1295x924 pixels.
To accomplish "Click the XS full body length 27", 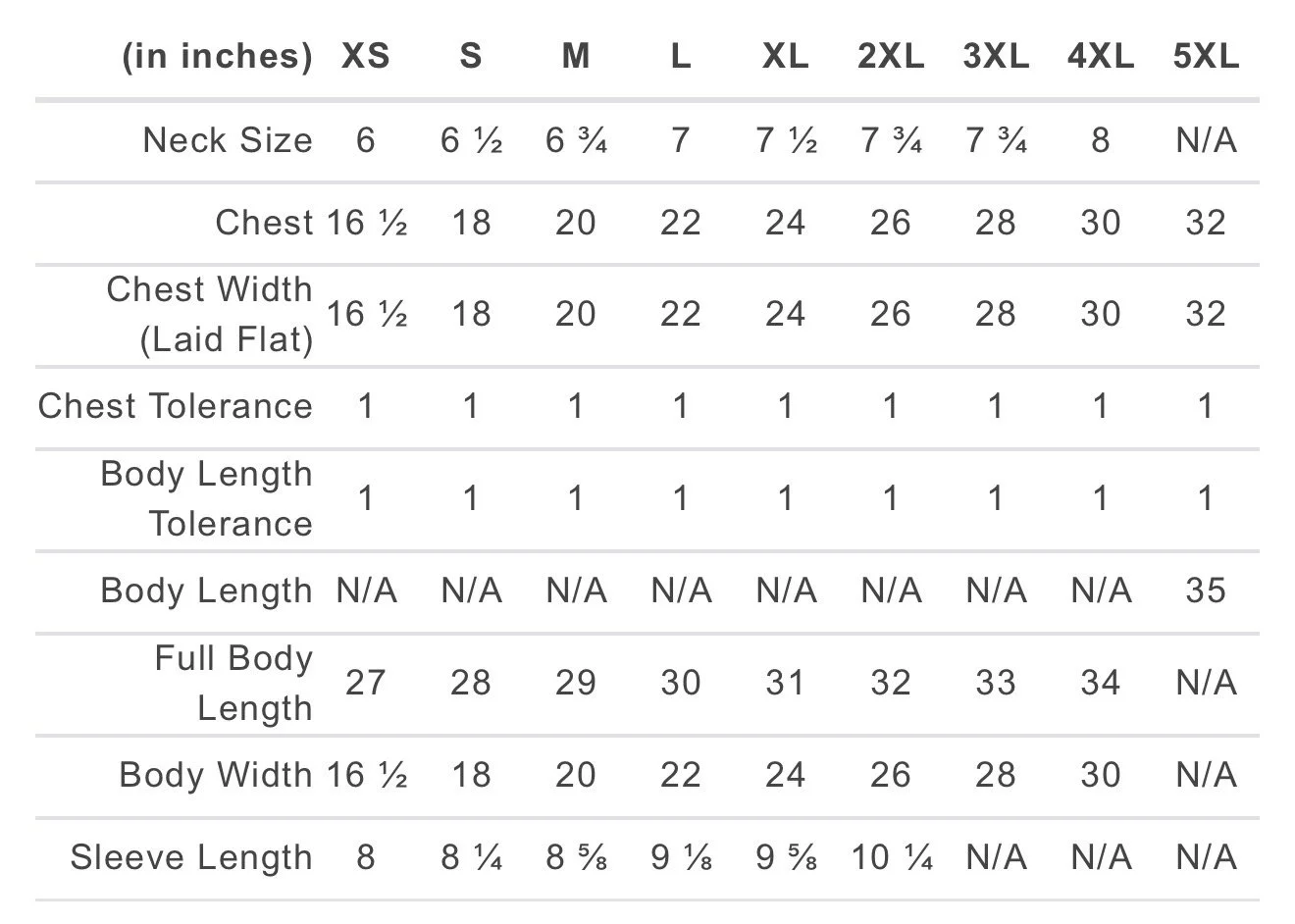I will [x=365, y=683].
